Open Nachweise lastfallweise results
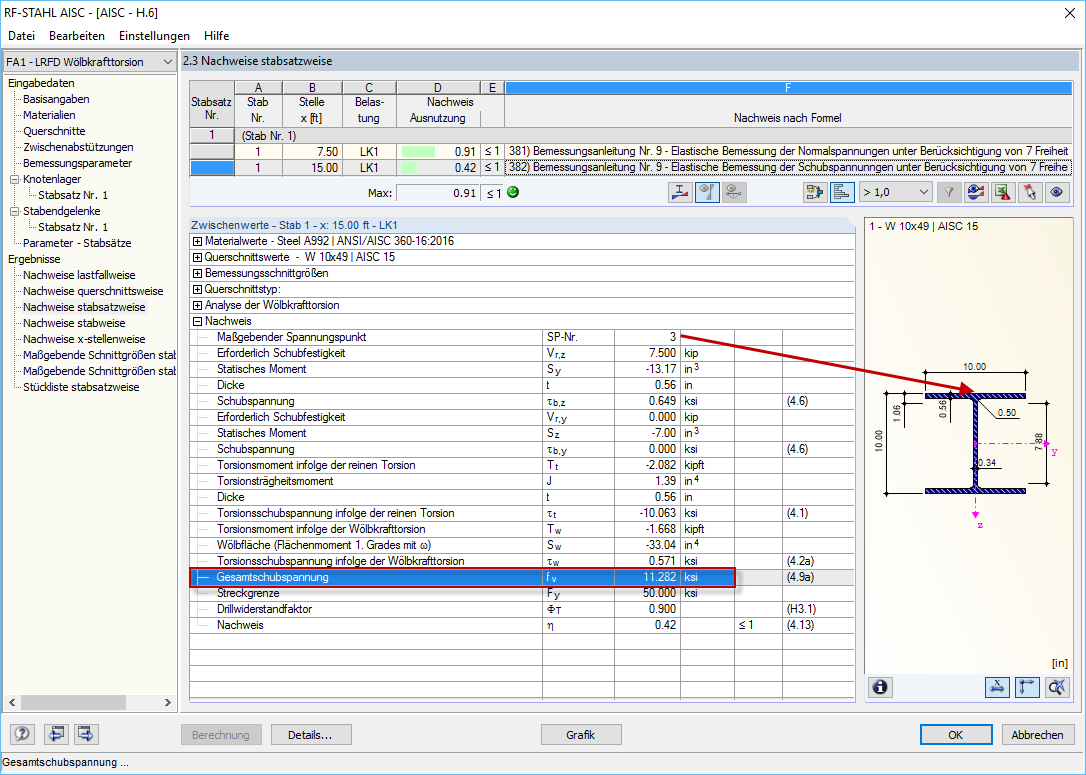Image resolution: width=1086 pixels, height=775 pixels. pos(79,275)
